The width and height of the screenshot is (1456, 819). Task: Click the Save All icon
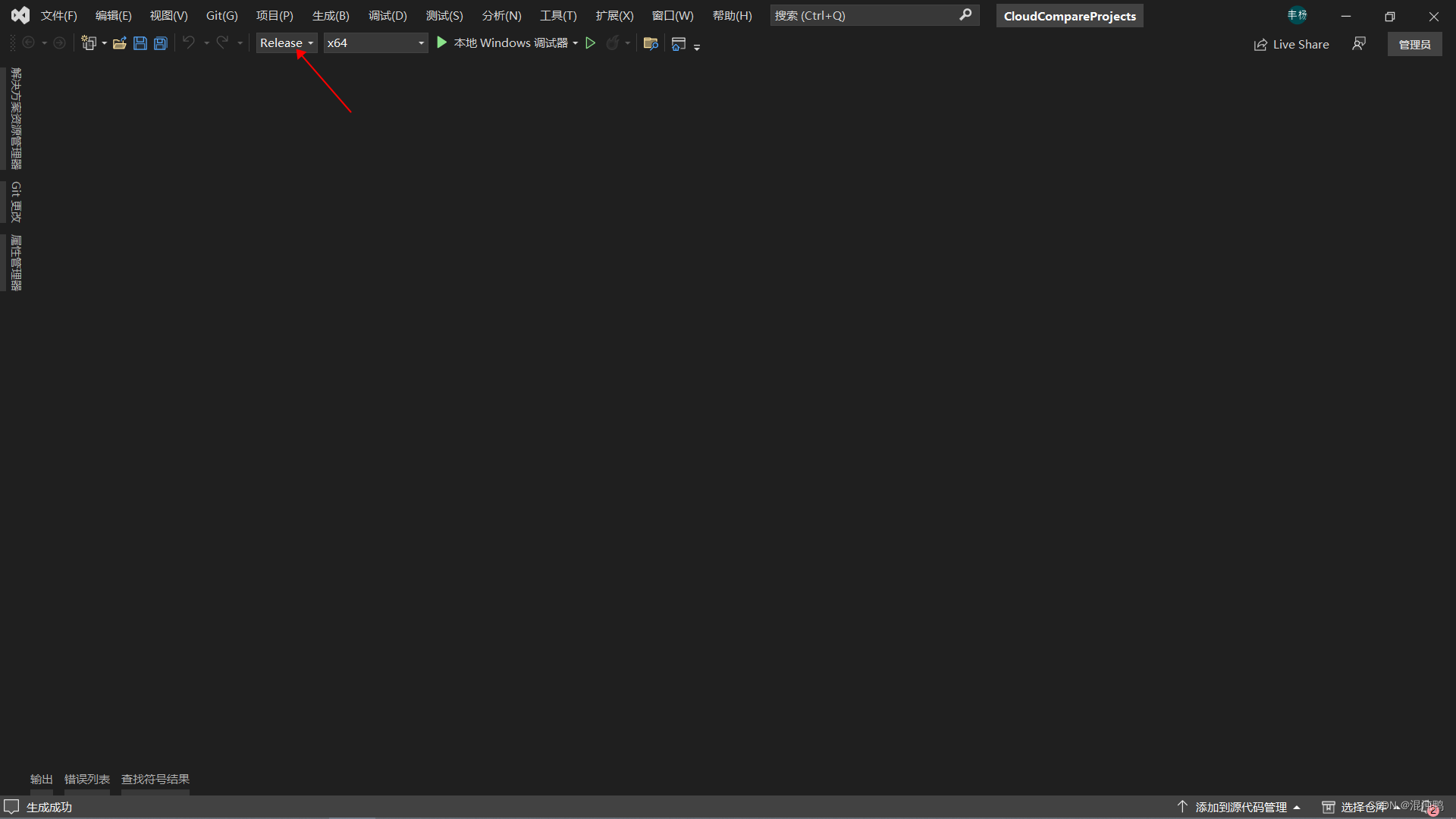[161, 43]
